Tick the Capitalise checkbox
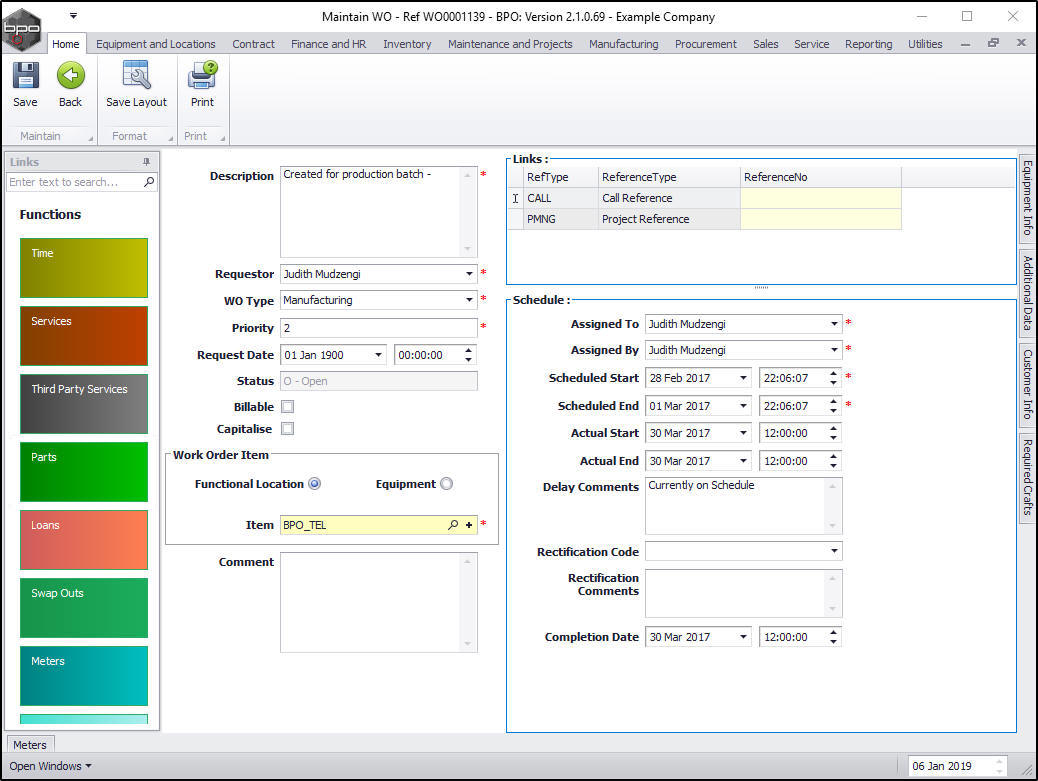The image size is (1038, 781). tap(288, 429)
